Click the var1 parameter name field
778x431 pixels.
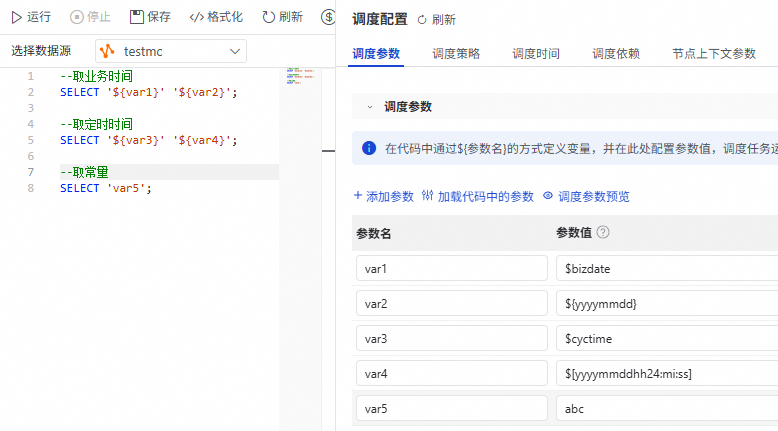452,268
